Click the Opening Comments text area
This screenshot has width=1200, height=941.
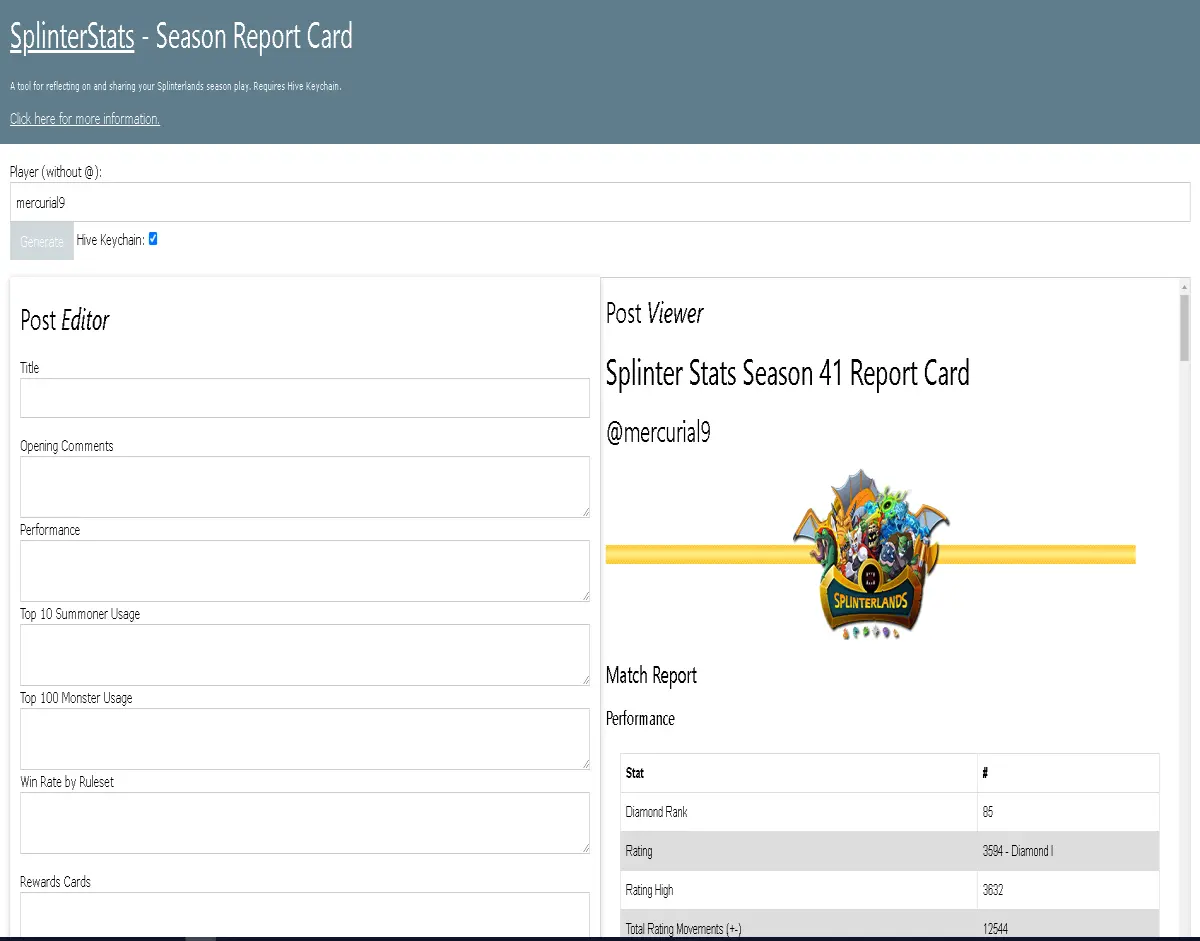click(305, 487)
